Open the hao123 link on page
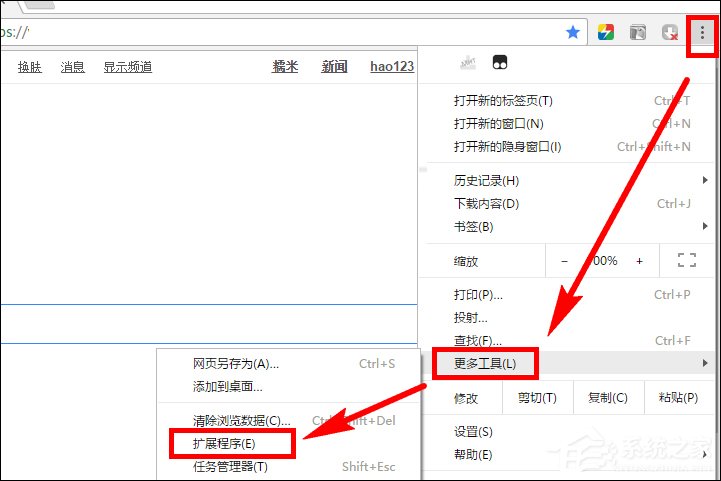The image size is (721, 481). click(x=391, y=67)
